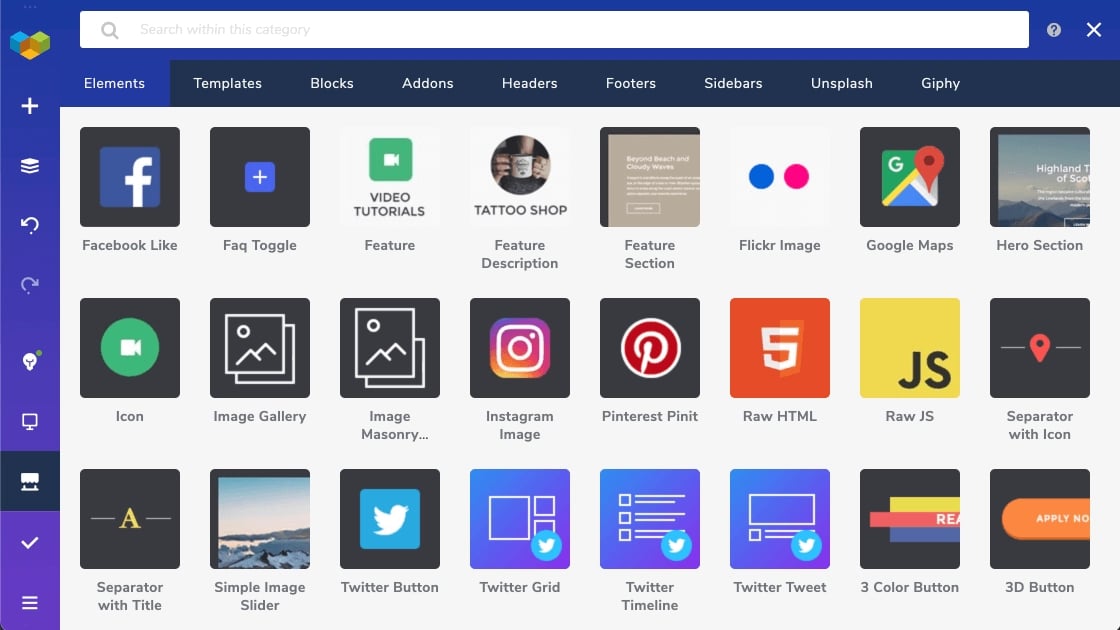The image size is (1120, 630).
Task: Open the Add Element plus icon
Action: [x=29, y=106]
